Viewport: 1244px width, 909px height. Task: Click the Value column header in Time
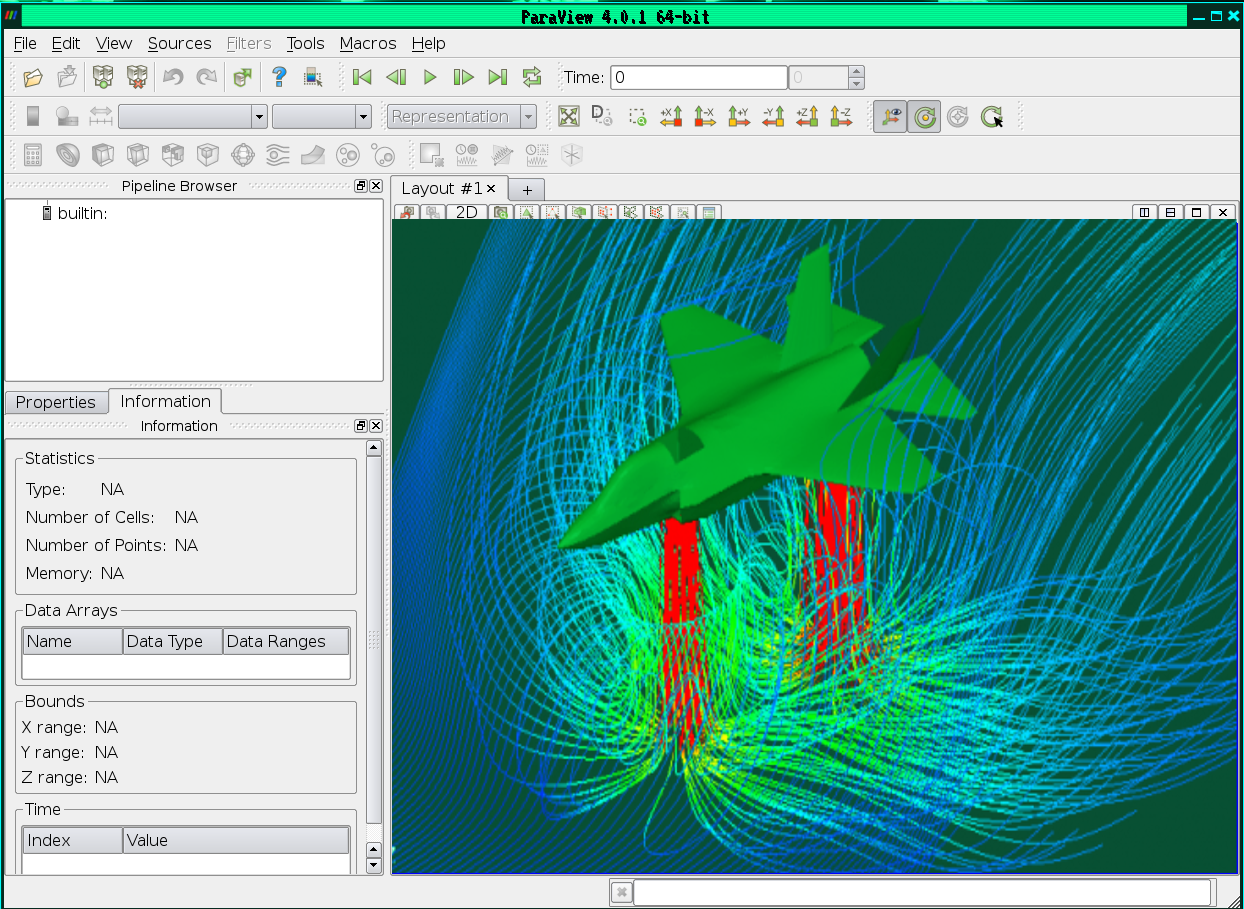click(x=236, y=840)
